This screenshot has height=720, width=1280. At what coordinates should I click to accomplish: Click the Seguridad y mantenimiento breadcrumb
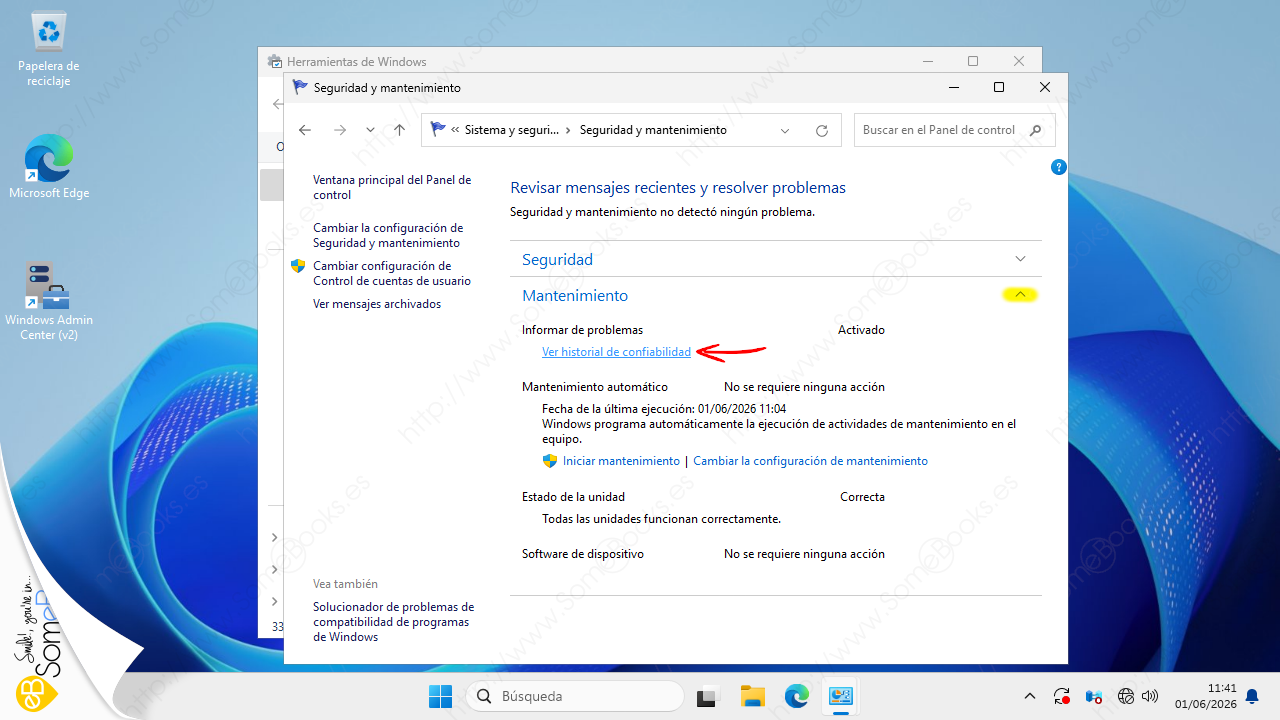point(653,130)
